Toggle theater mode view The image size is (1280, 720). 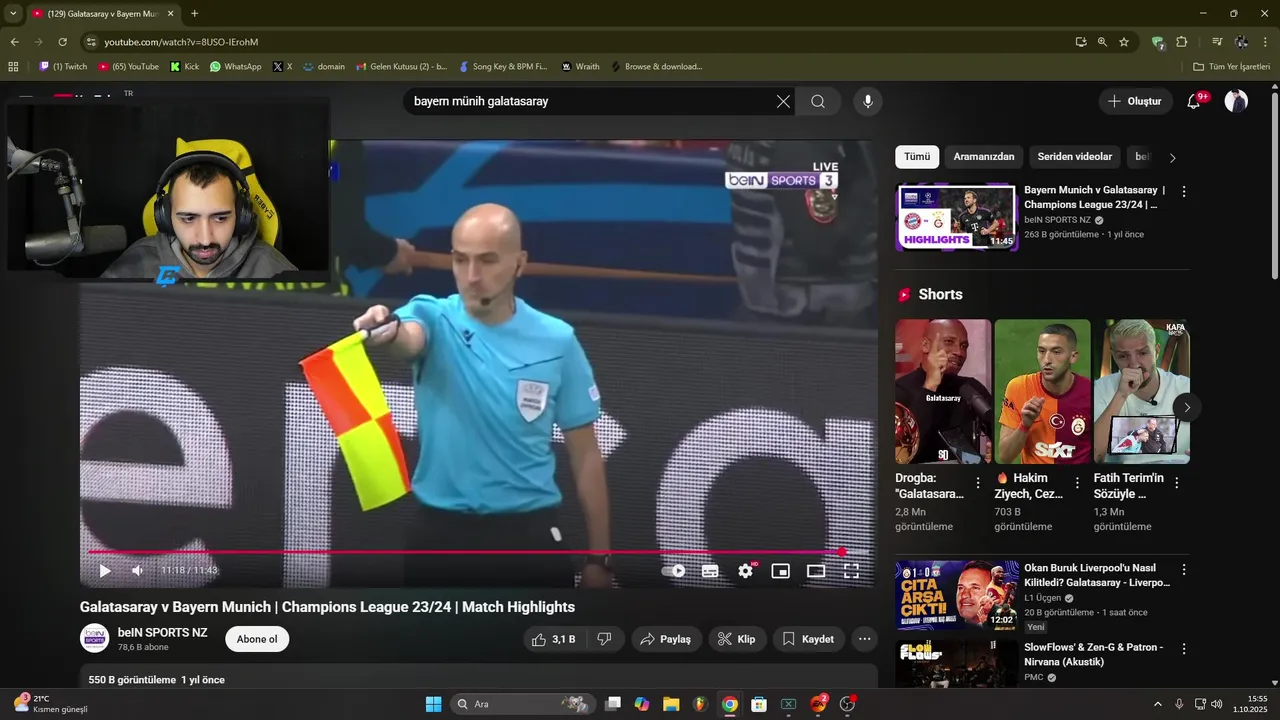pos(816,571)
